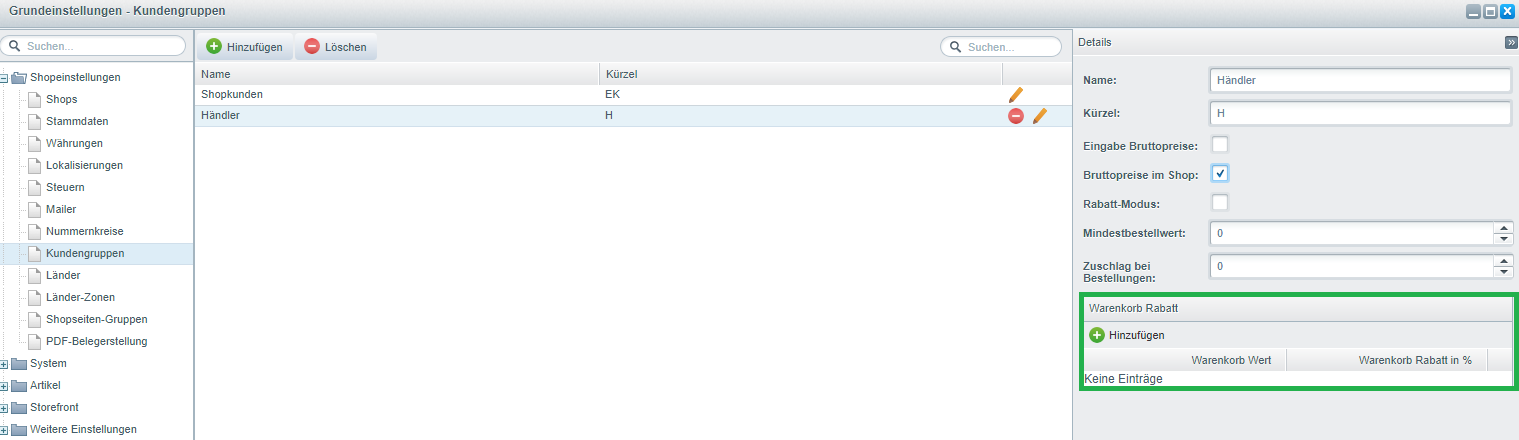Enable the Eingabe Bruttopreise checkbox
This screenshot has width=1519, height=440.
1220,145
